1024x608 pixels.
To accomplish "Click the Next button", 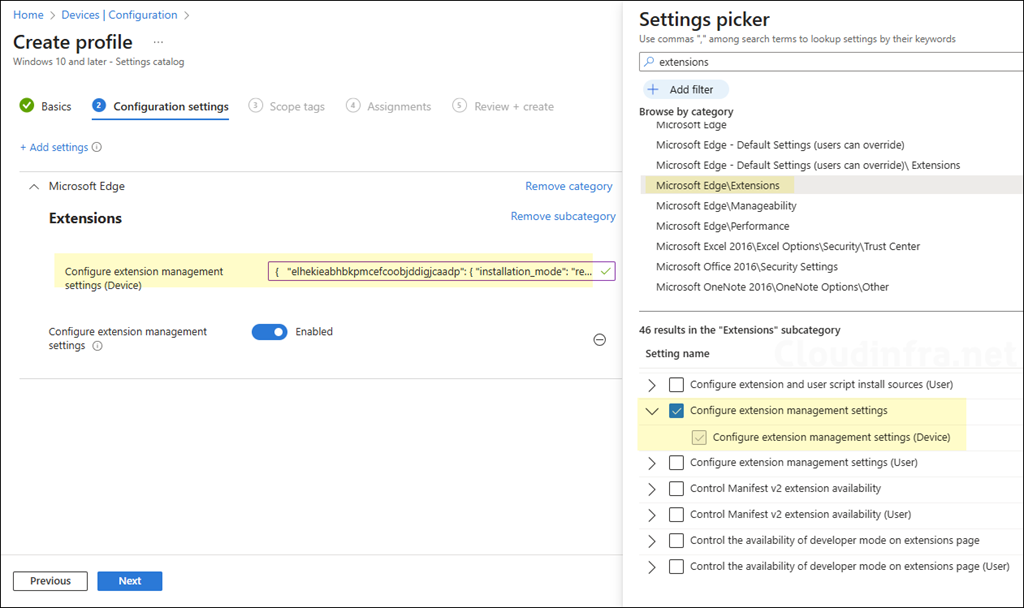I will (x=129, y=581).
